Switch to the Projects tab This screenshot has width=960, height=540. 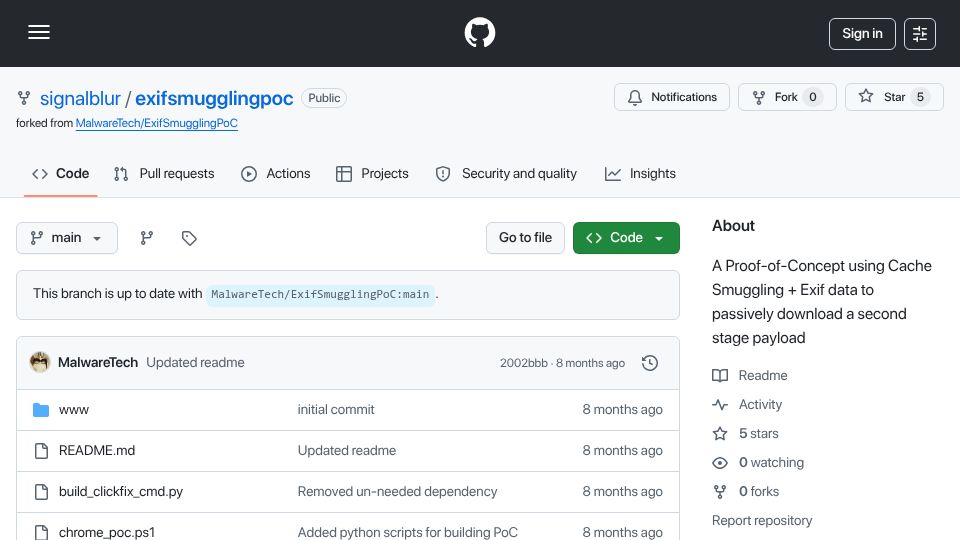(x=372, y=174)
